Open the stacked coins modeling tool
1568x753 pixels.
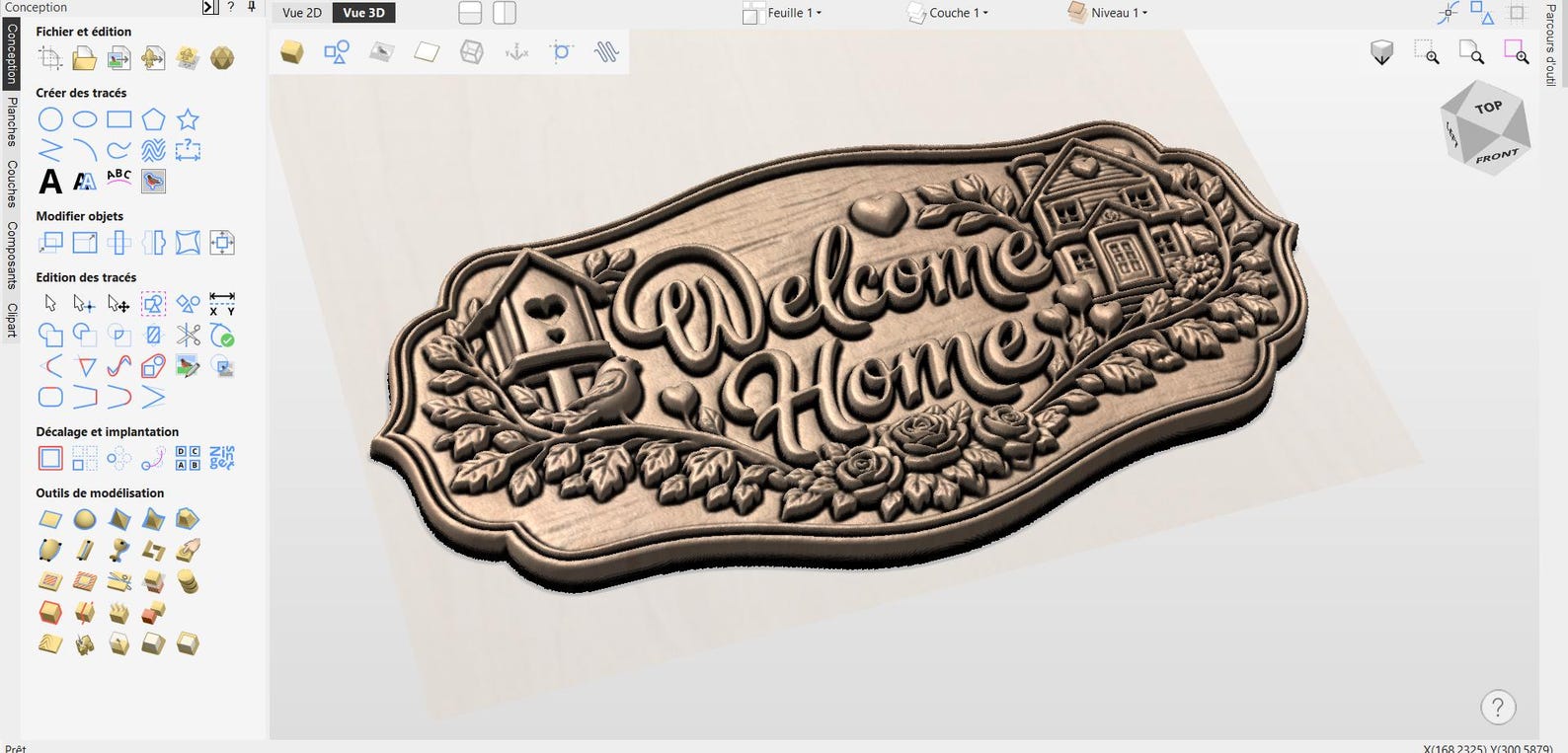[188, 581]
